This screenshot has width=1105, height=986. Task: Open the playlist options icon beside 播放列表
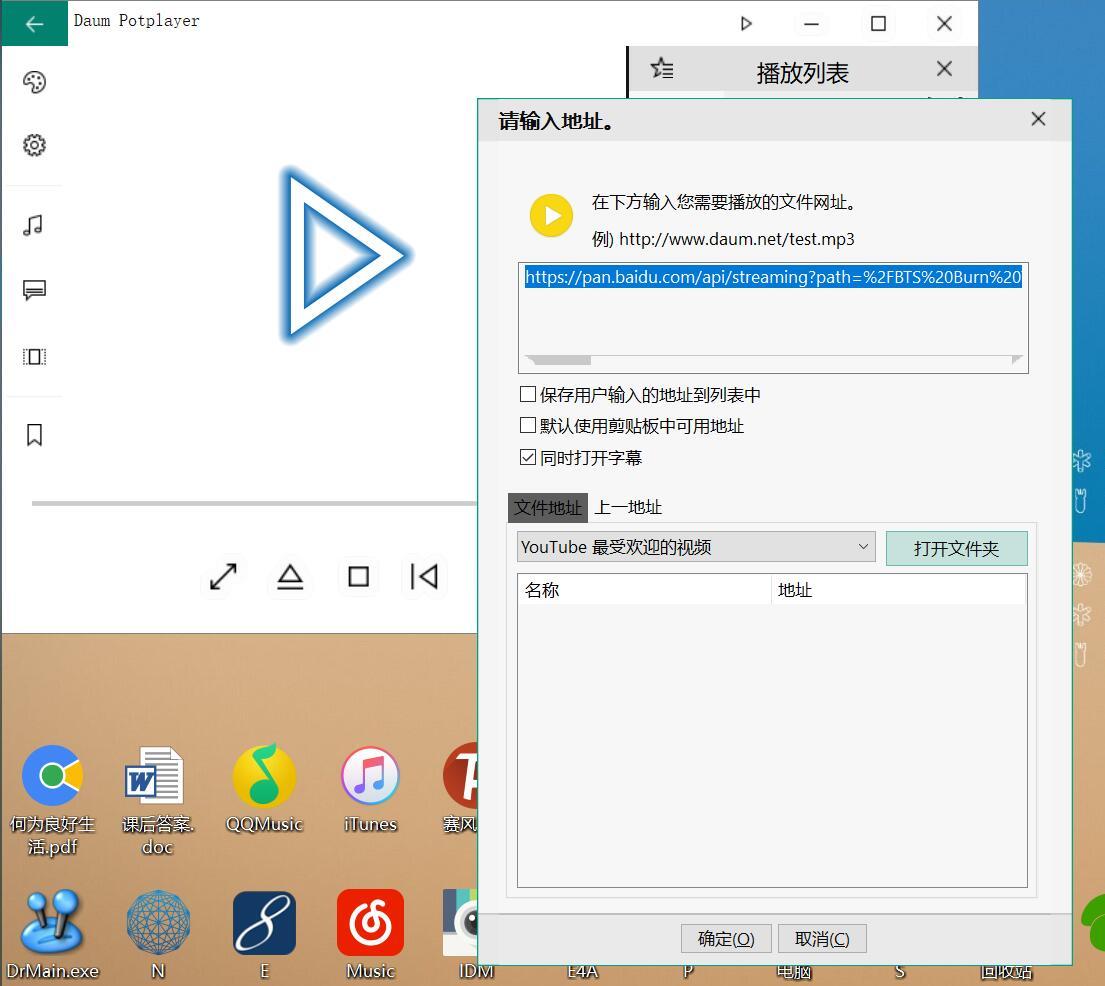[661, 69]
